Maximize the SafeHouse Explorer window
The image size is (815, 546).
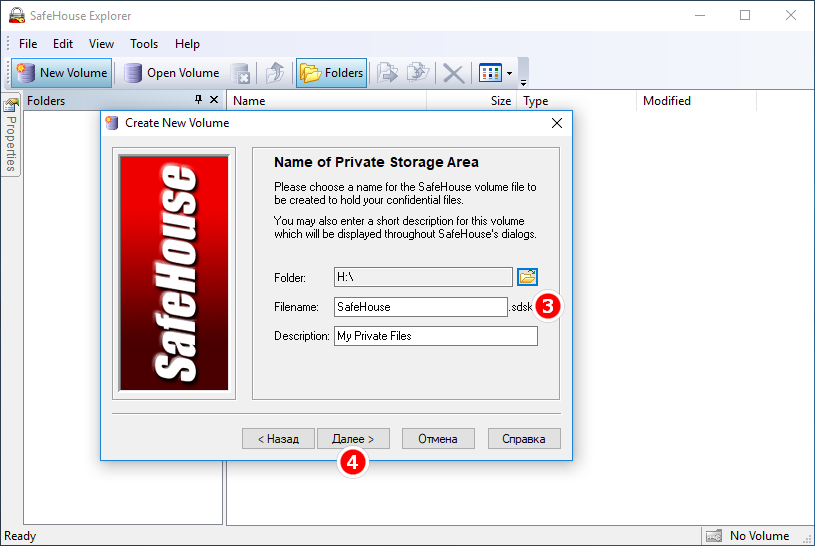745,15
